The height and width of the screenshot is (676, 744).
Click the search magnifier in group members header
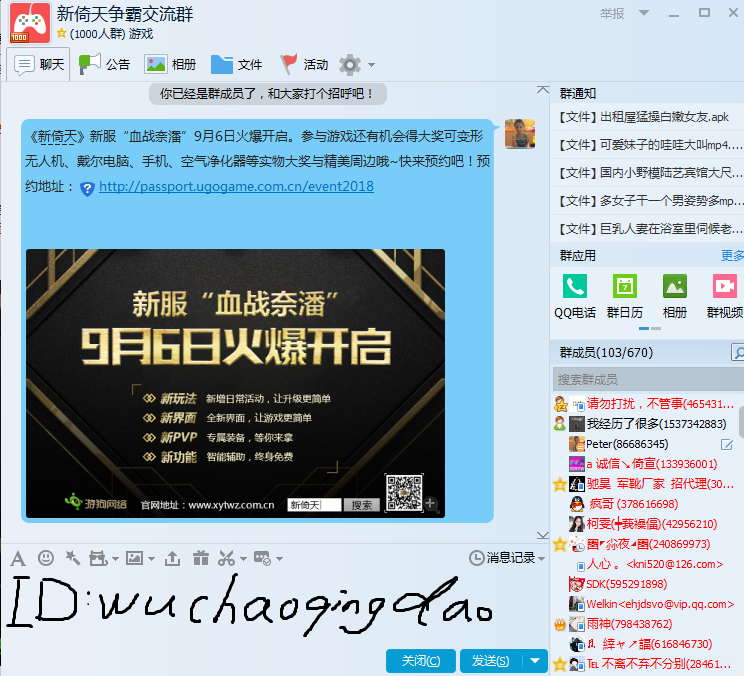(738, 352)
